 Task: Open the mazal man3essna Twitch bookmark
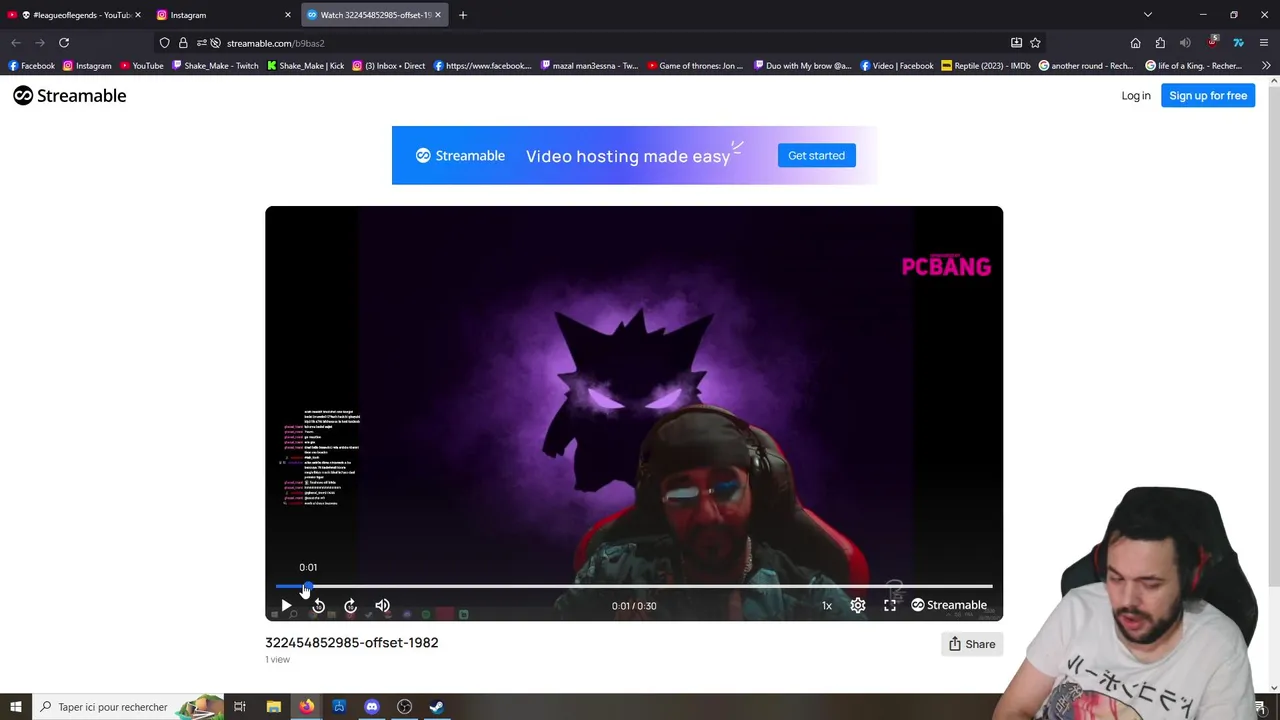coord(589,66)
